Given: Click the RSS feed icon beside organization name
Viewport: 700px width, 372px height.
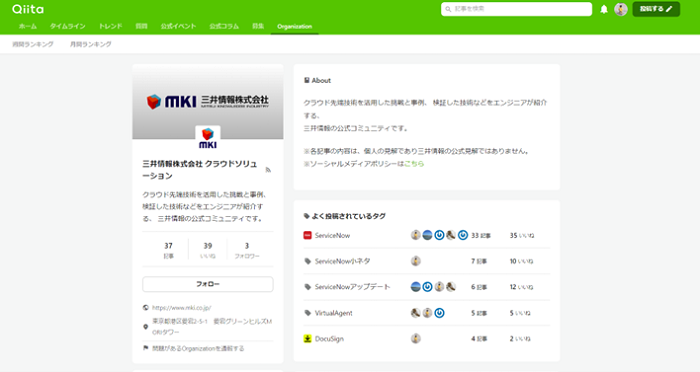Looking at the screenshot, I should [x=268, y=170].
